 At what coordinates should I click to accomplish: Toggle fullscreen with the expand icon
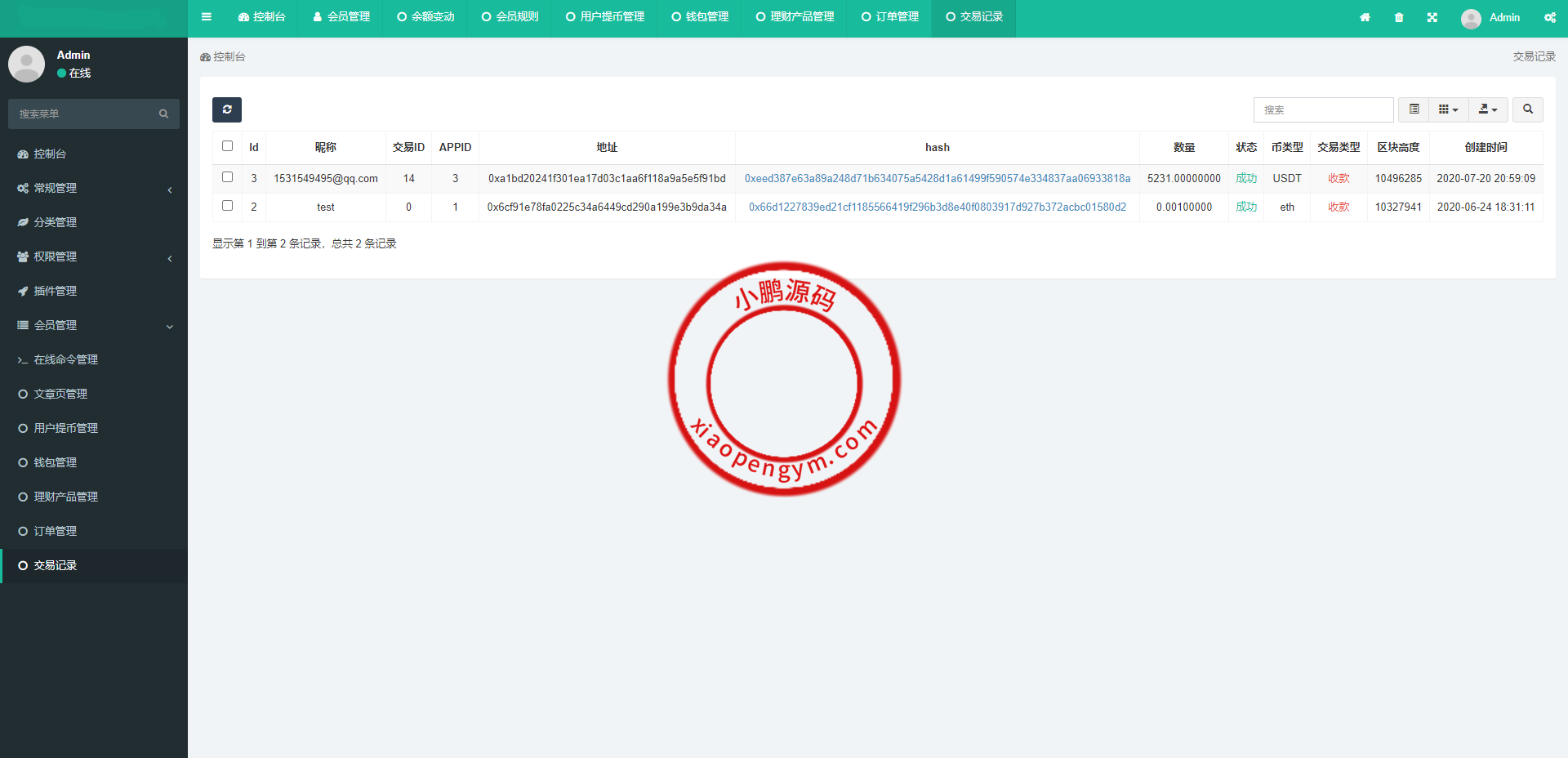pos(1432,17)
